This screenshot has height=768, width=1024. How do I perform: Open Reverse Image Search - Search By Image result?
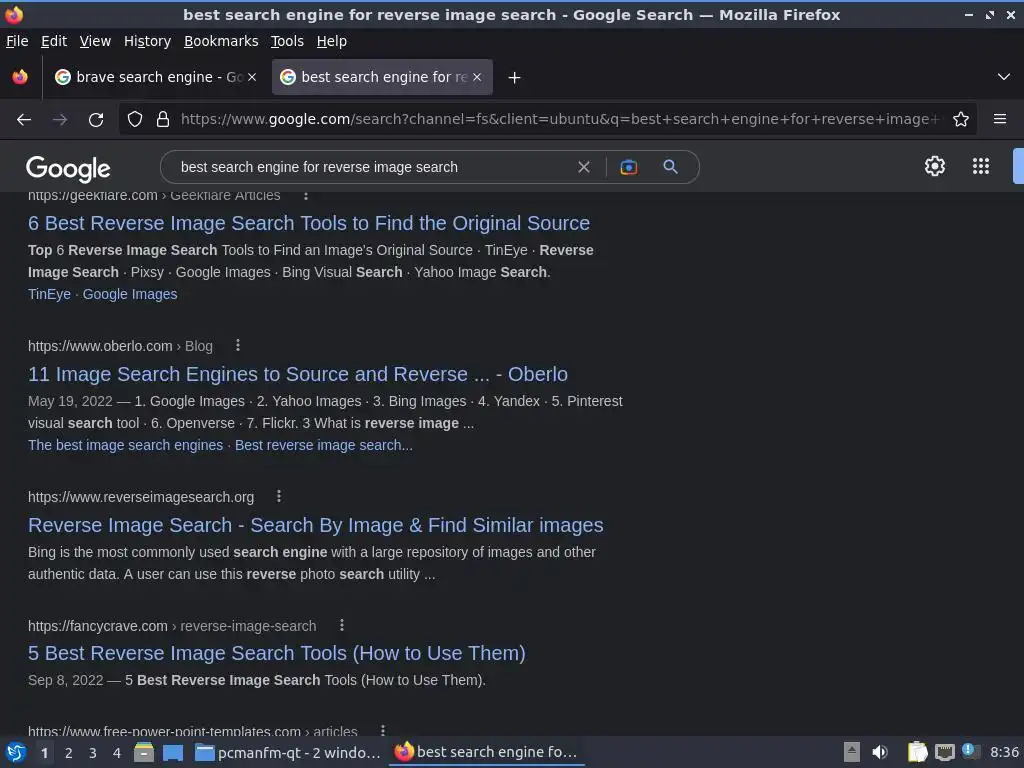point(315,525)
